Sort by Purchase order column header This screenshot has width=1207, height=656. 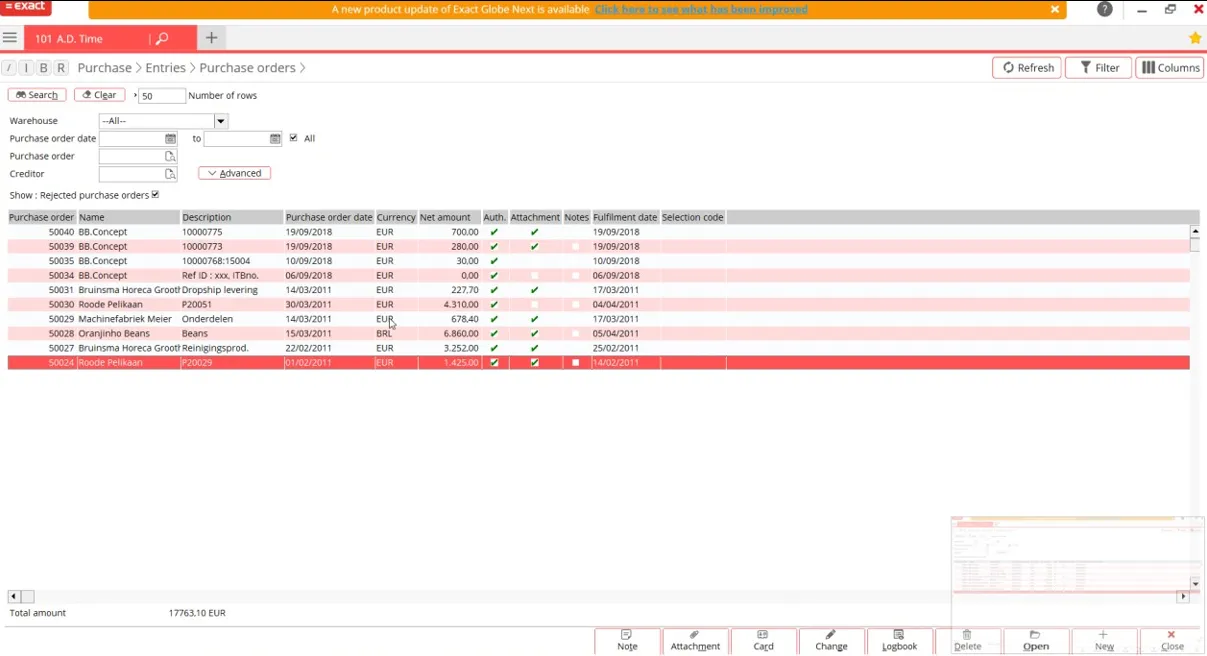tap(42, 217)
